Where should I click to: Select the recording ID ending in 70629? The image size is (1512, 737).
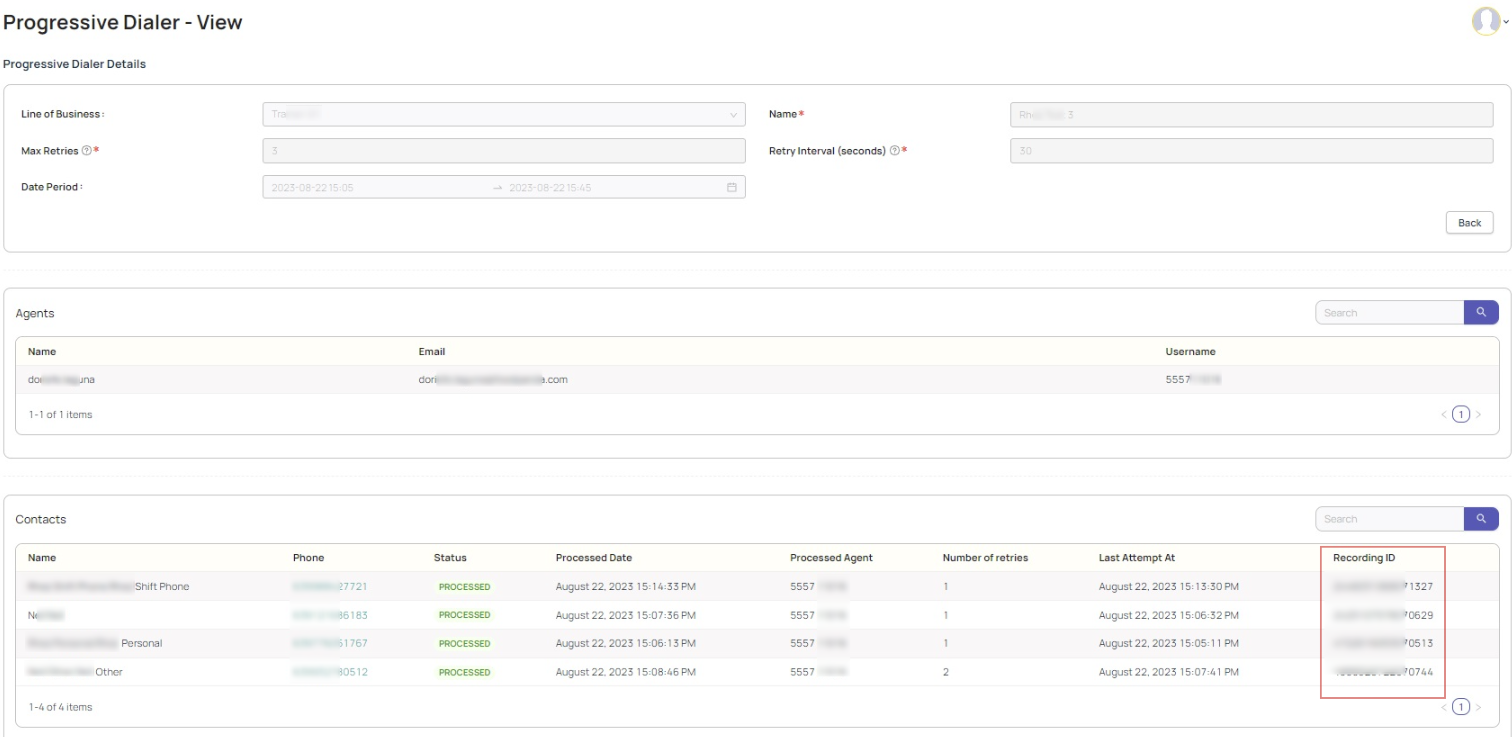pyautogui.click(x=1383, y=615)
